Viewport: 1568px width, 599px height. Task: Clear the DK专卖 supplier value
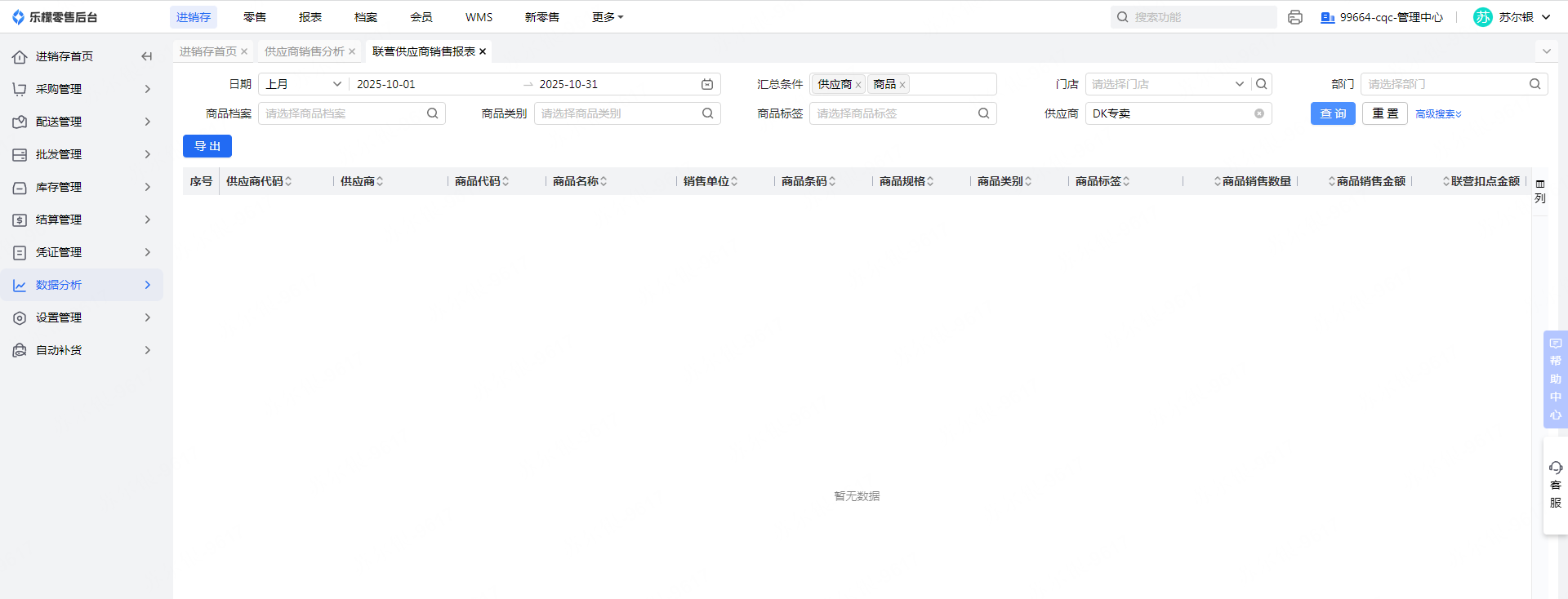click(1259, 113)
